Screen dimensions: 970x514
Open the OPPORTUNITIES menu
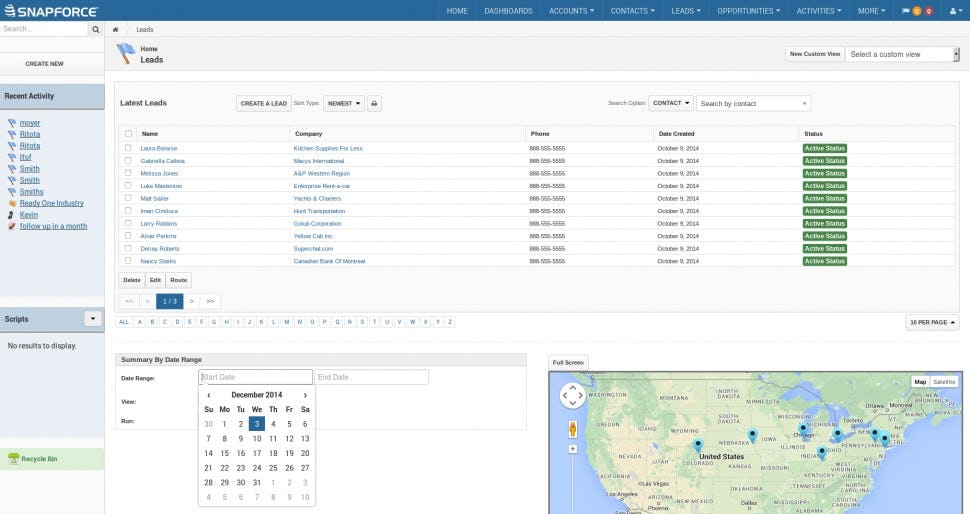[748, 11]
